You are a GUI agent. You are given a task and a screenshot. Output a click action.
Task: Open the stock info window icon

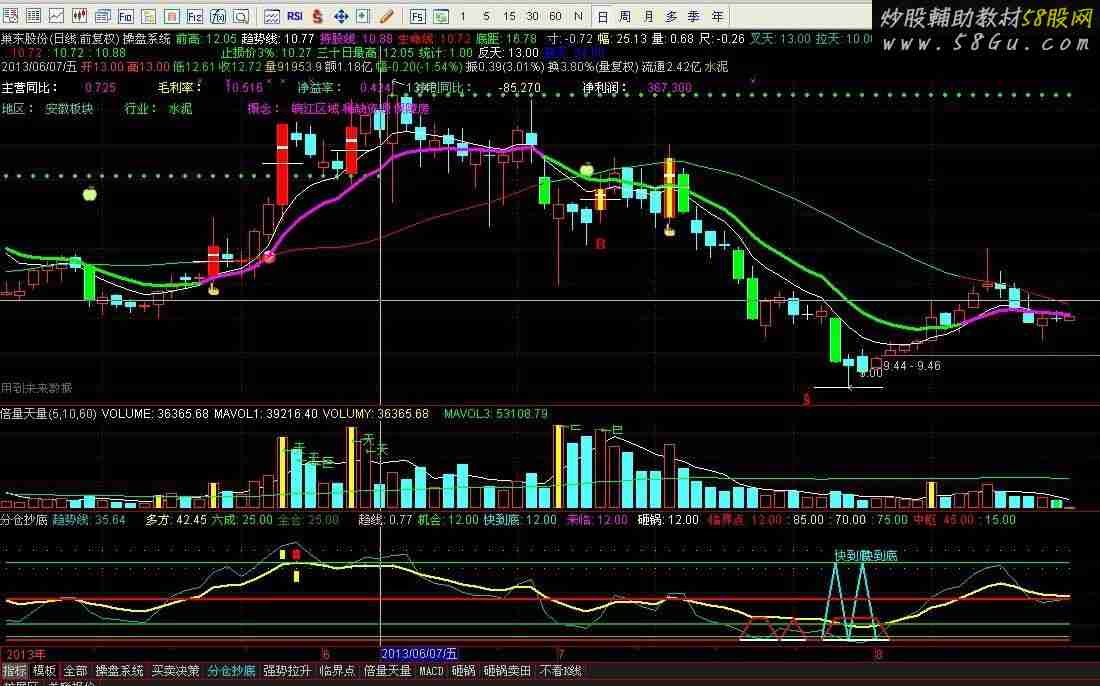pos(102,15)
